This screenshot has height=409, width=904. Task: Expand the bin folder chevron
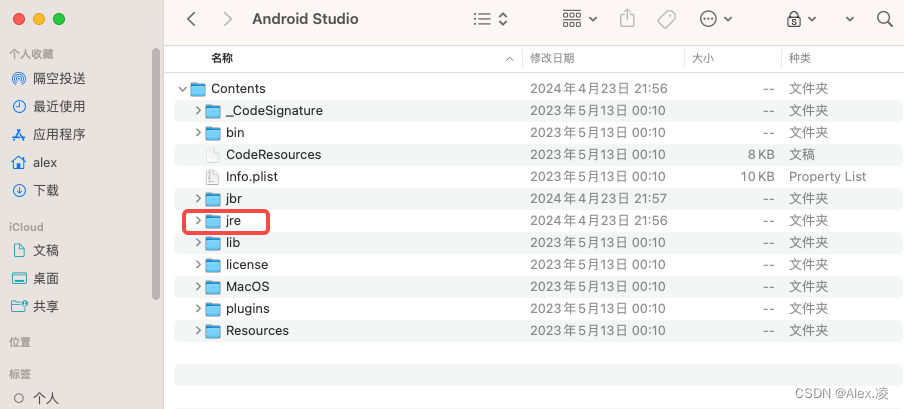(x=198, y=132)
